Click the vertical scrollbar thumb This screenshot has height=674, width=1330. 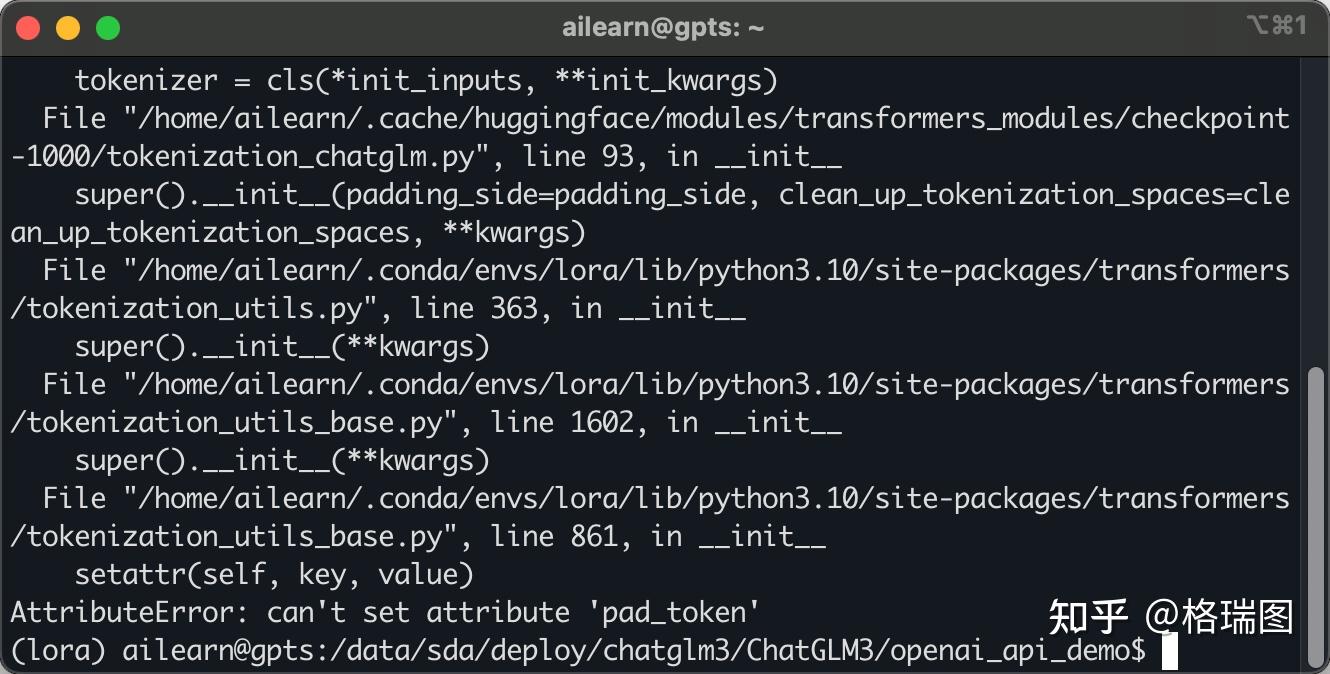pyautogui.click(x=1317, y=498)
